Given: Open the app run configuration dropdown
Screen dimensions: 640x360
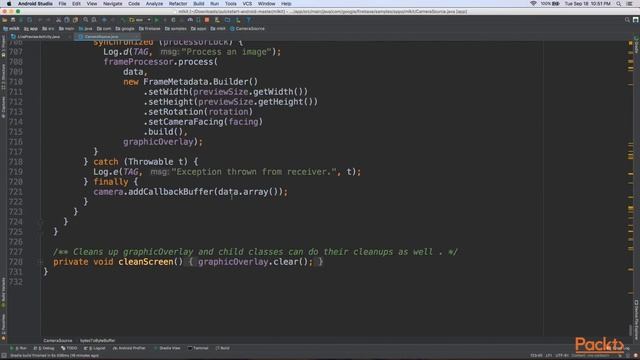Looking at the screenshot, I should 140,20.
